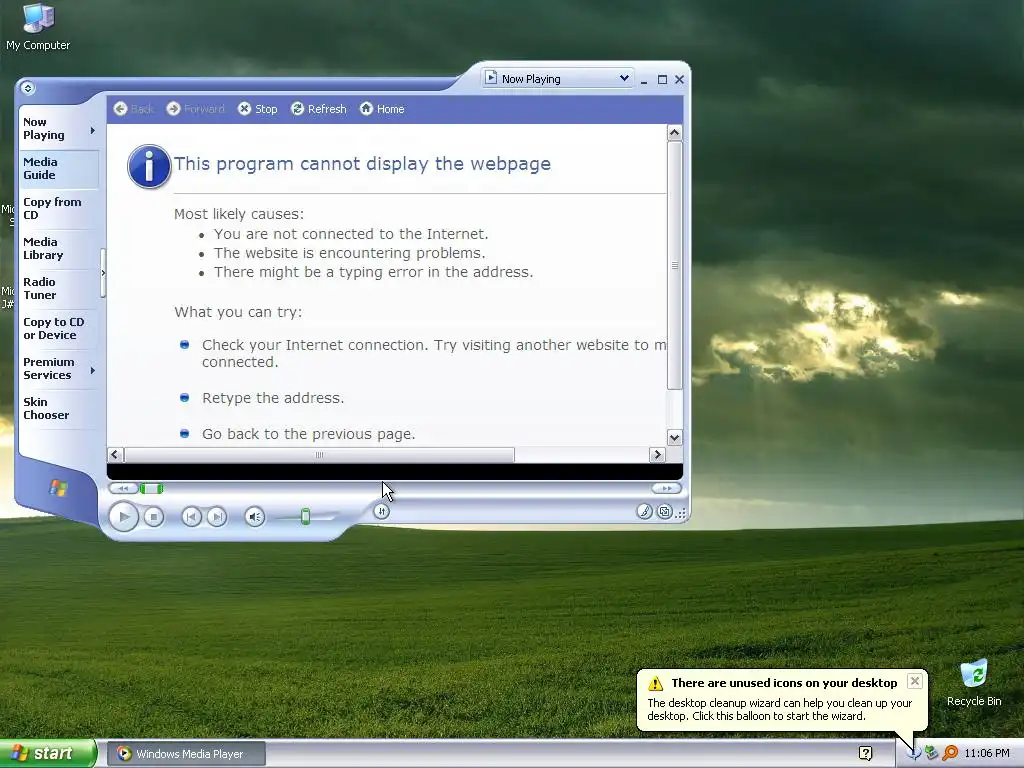
Task: Click 'This program cannot display the webpage' heading
Action: pyautogui.click(x=362, y=163)
